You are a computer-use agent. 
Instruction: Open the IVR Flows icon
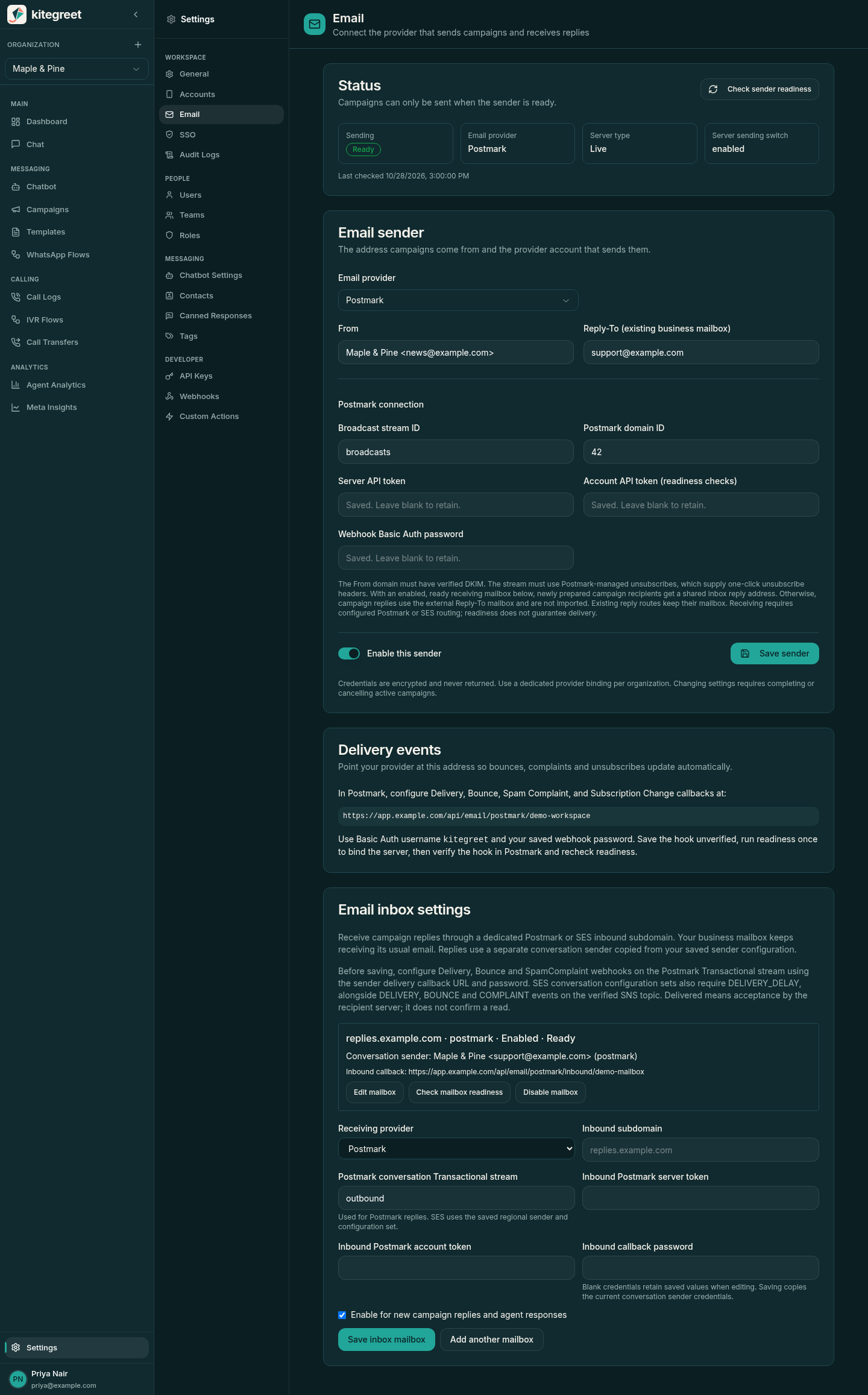(16, 320)
